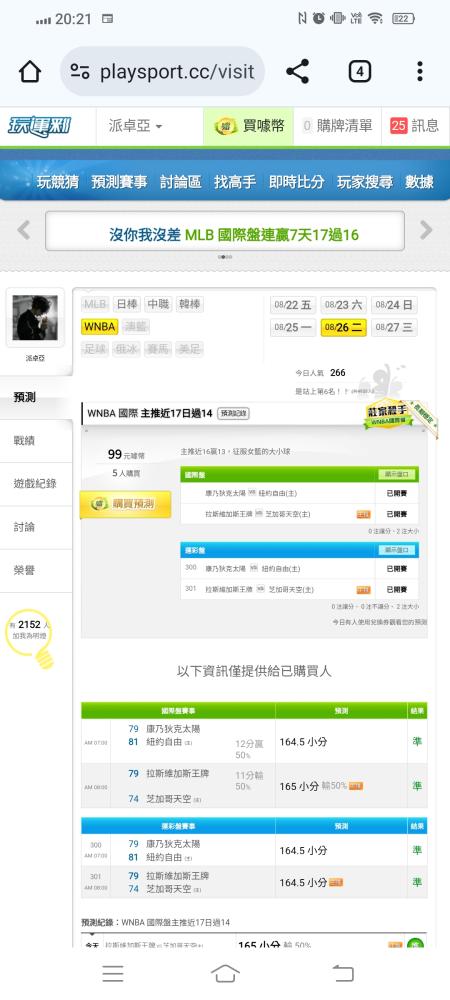Tap the browser home icon
450x1000 pixels.
[x=30, y=71]
